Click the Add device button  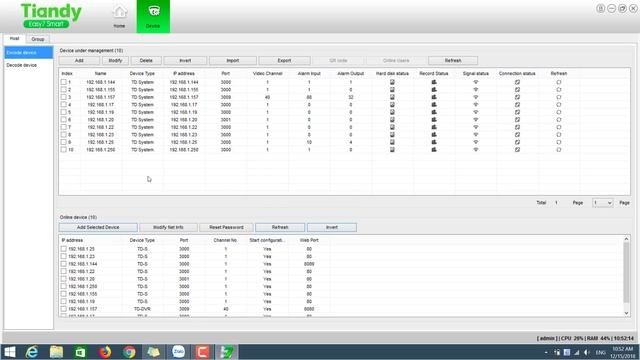79,60
